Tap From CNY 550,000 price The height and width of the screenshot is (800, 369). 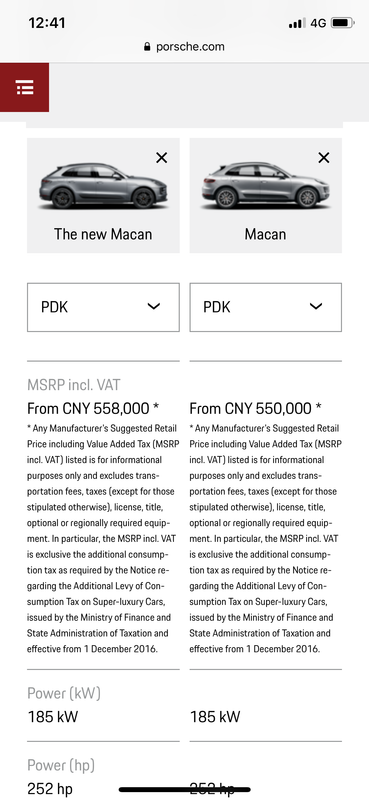256,409
